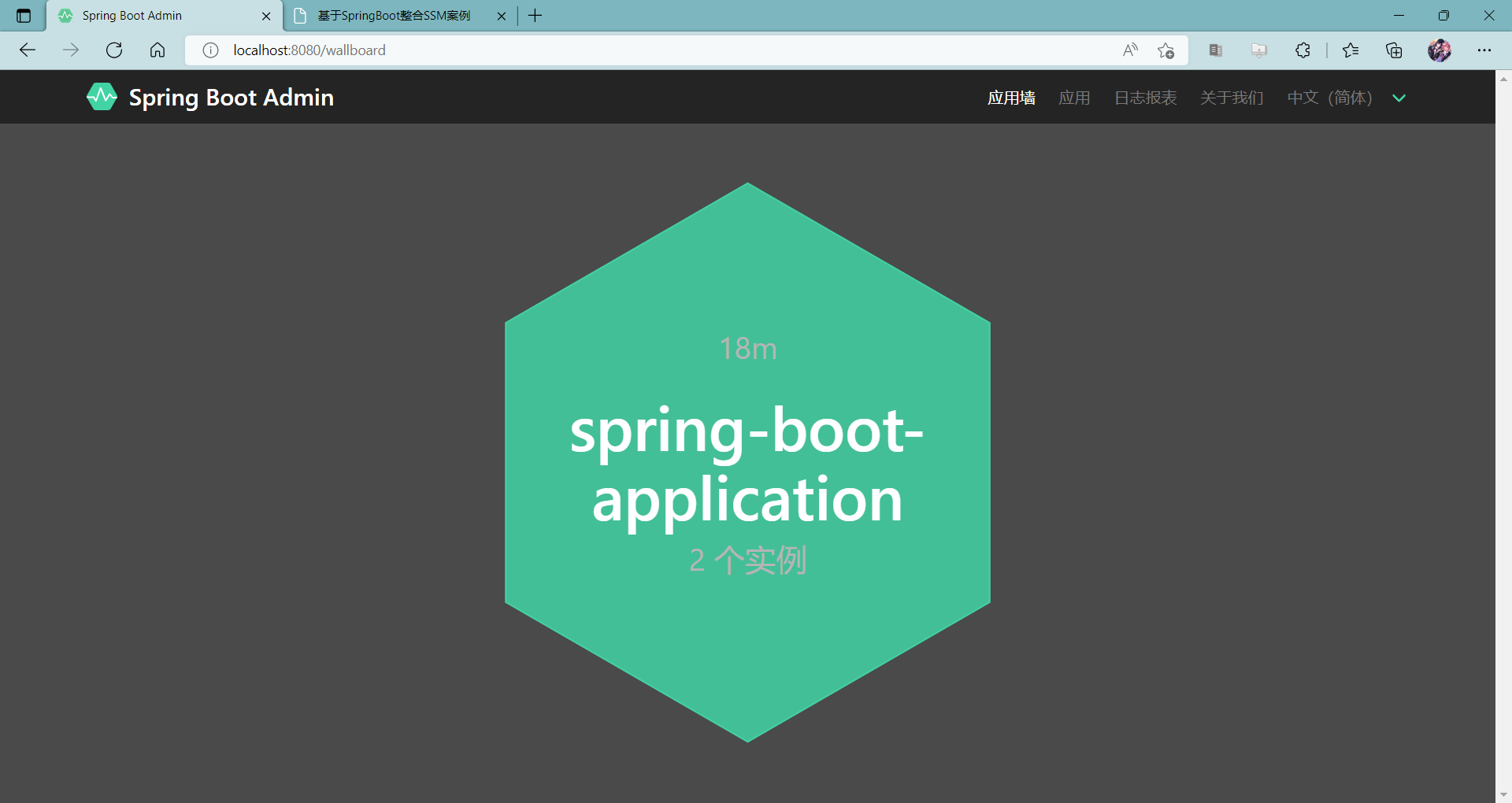Restore down the browser window

(x=1443, y=16)
